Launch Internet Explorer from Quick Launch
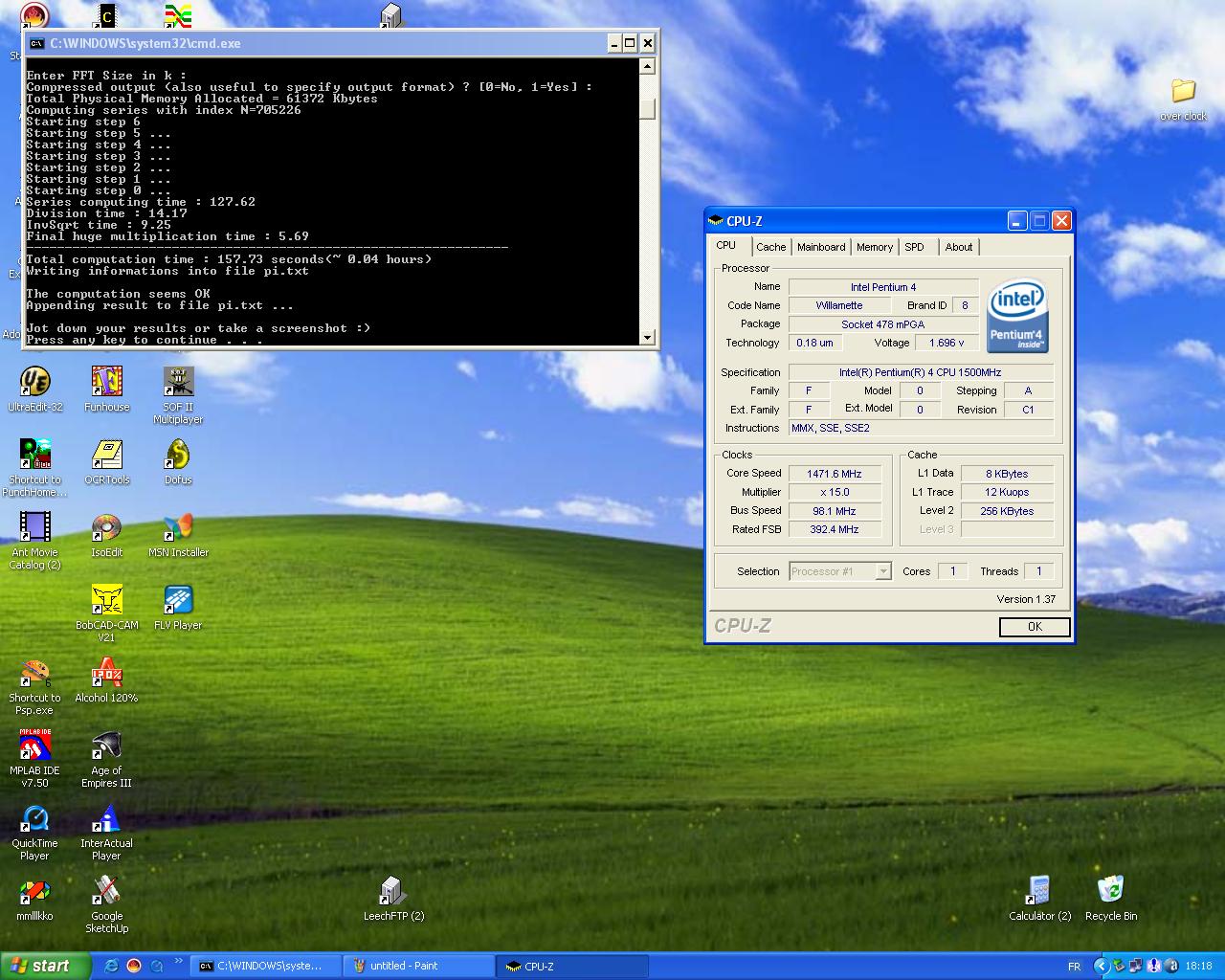Screen dimensions: 1225x980 (x=111, y=966)
